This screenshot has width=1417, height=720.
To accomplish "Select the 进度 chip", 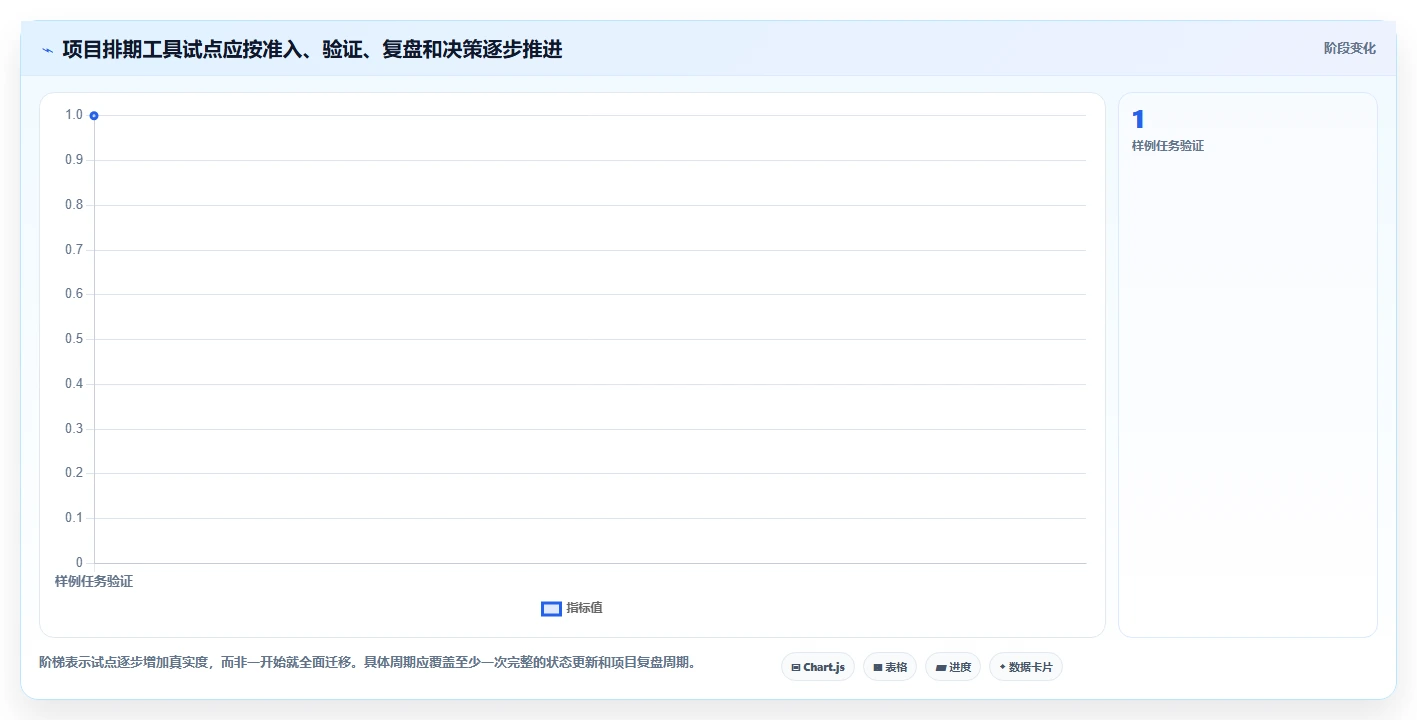I will pos(952,667).
